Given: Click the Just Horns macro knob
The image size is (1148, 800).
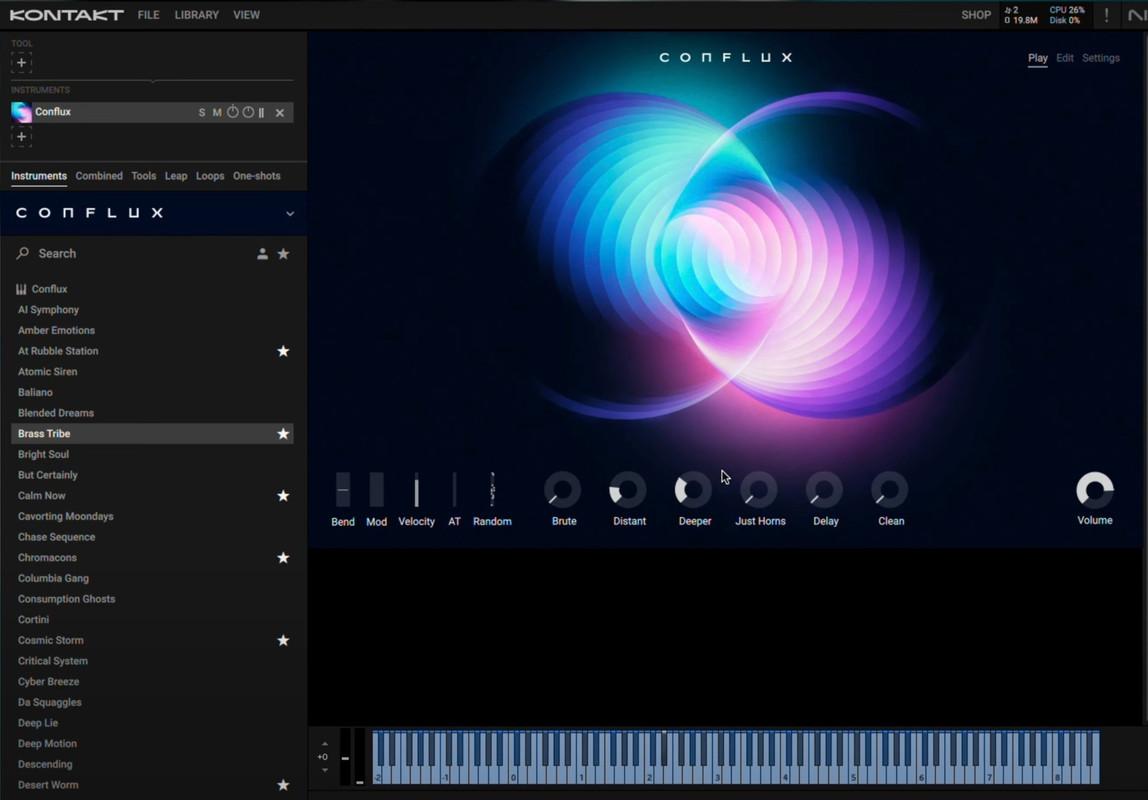Looking at the screenshot, I should click(759, 490).
